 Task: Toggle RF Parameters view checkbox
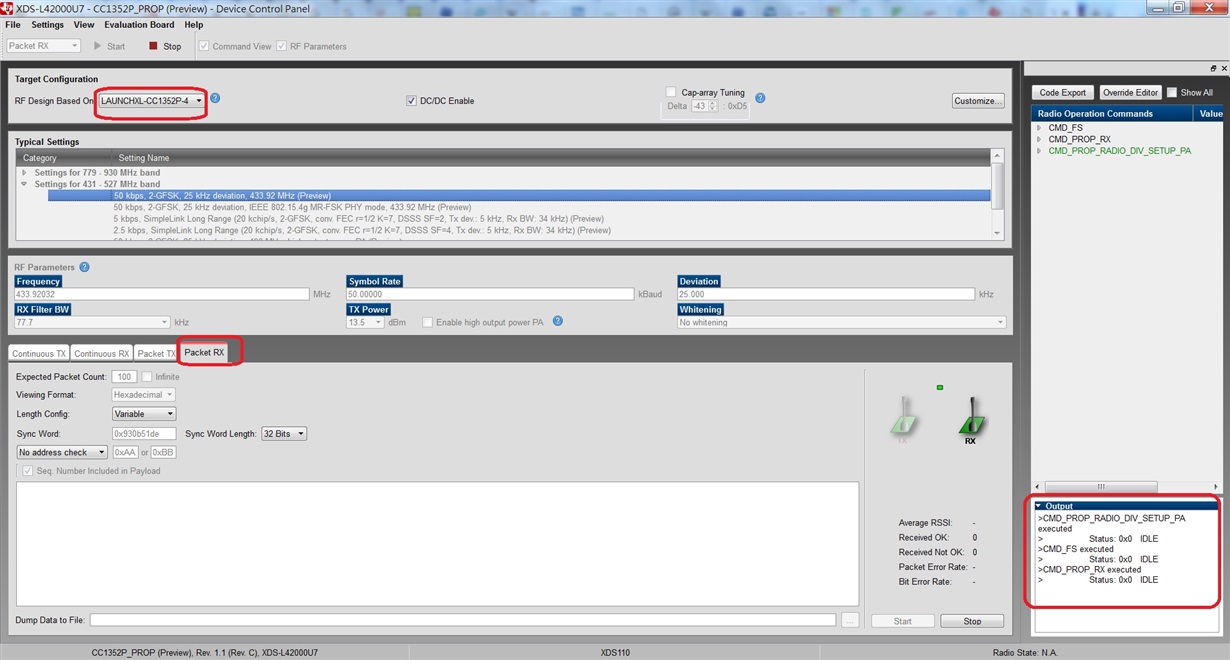pyautogui.click(x=282, y=46)
